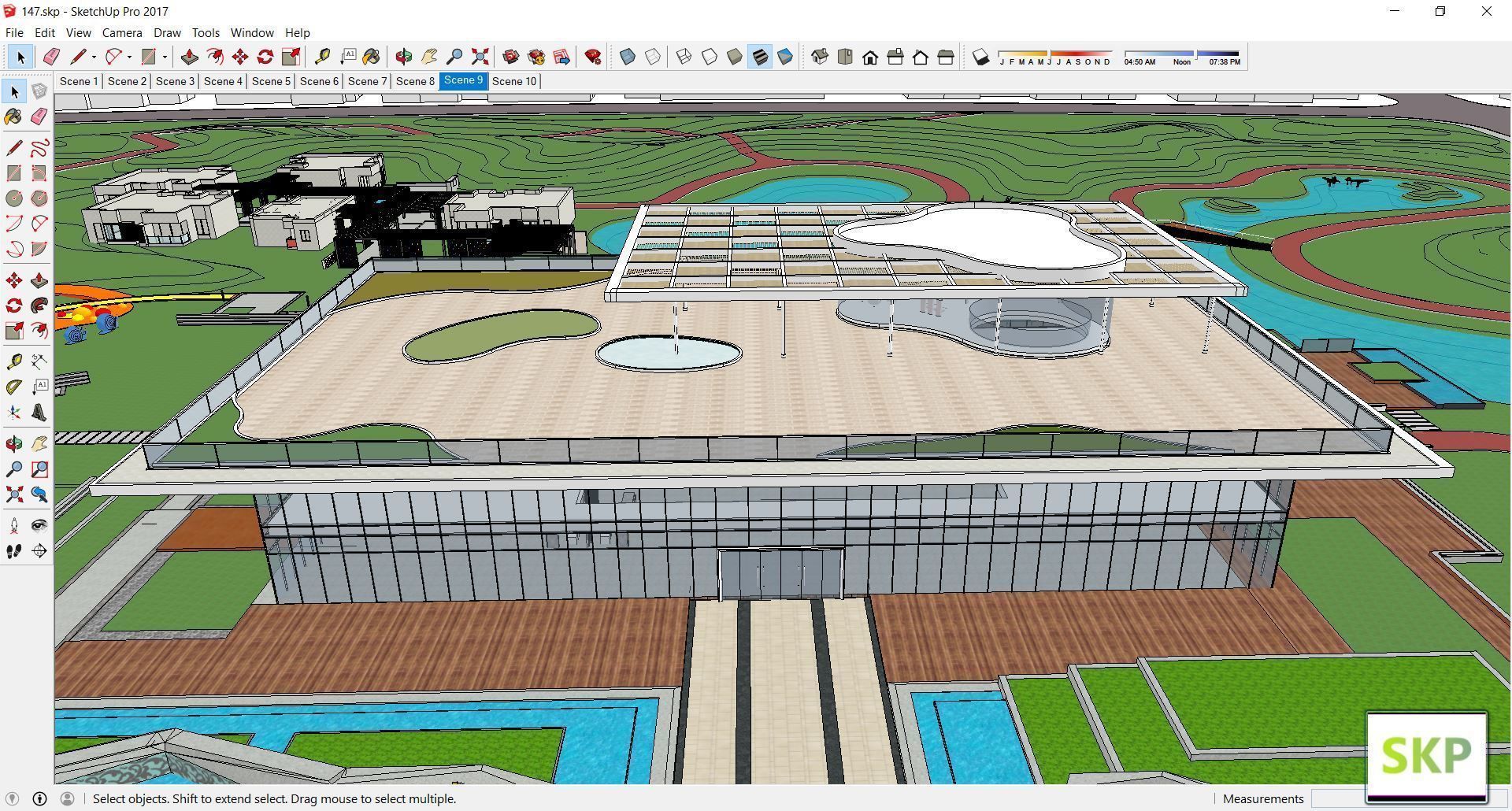The width and height of the screenshot is (1512, 811).
Task: Activate the Zoom Window tool in side toolbar
Action: (39, 469)
